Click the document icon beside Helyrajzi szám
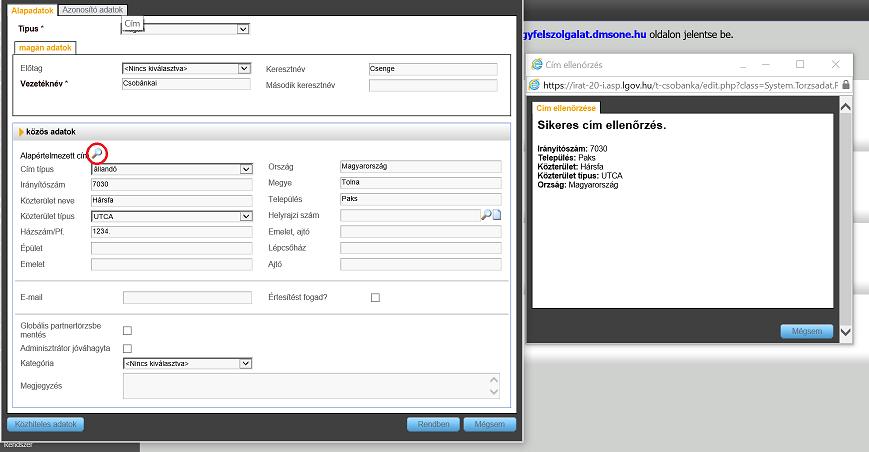 [x=497, y=215]
